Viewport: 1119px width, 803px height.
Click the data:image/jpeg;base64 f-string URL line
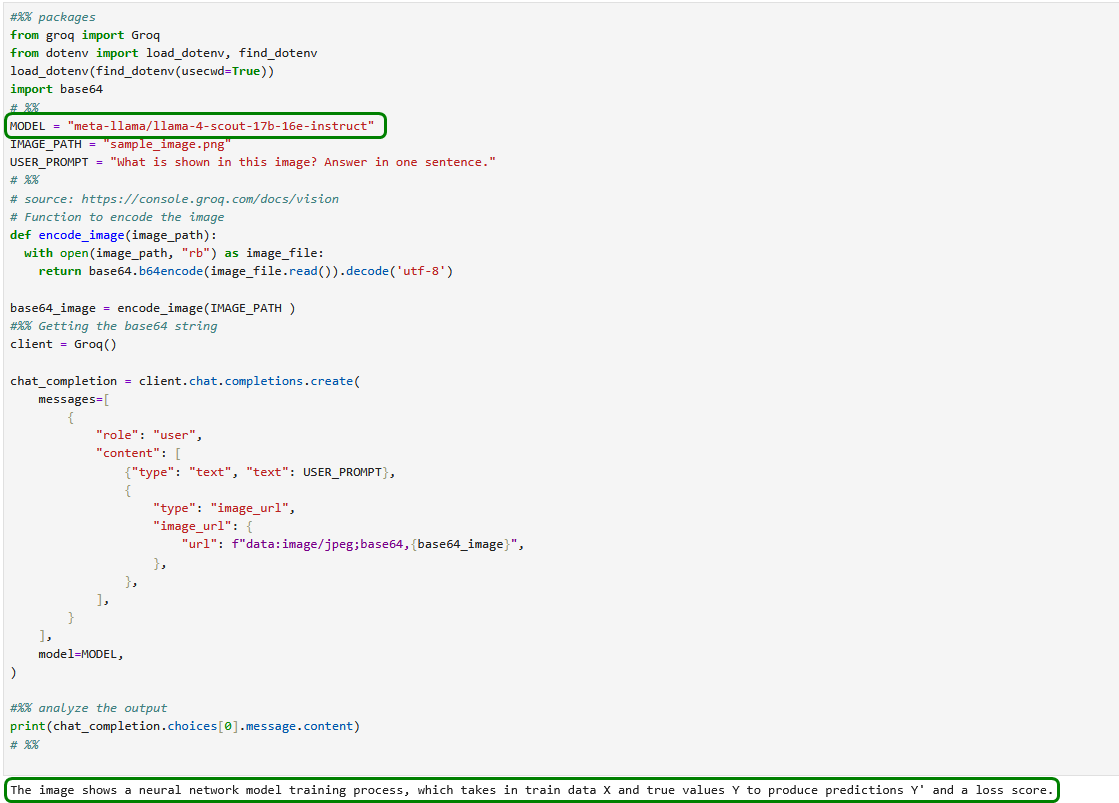coord(353,544)
